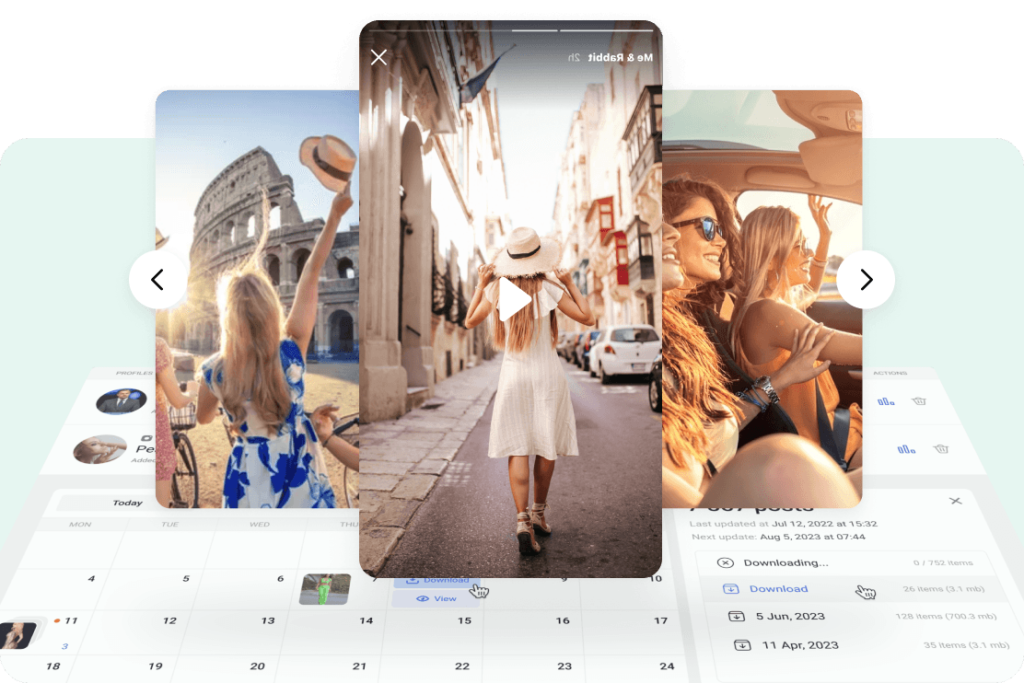Click the Next update Aug 5, 2023 text

[x=778, y=537]
